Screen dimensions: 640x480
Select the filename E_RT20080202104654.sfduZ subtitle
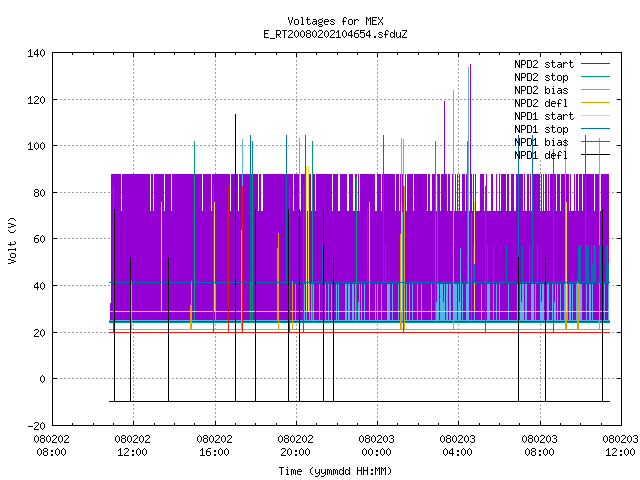point(335,34)
